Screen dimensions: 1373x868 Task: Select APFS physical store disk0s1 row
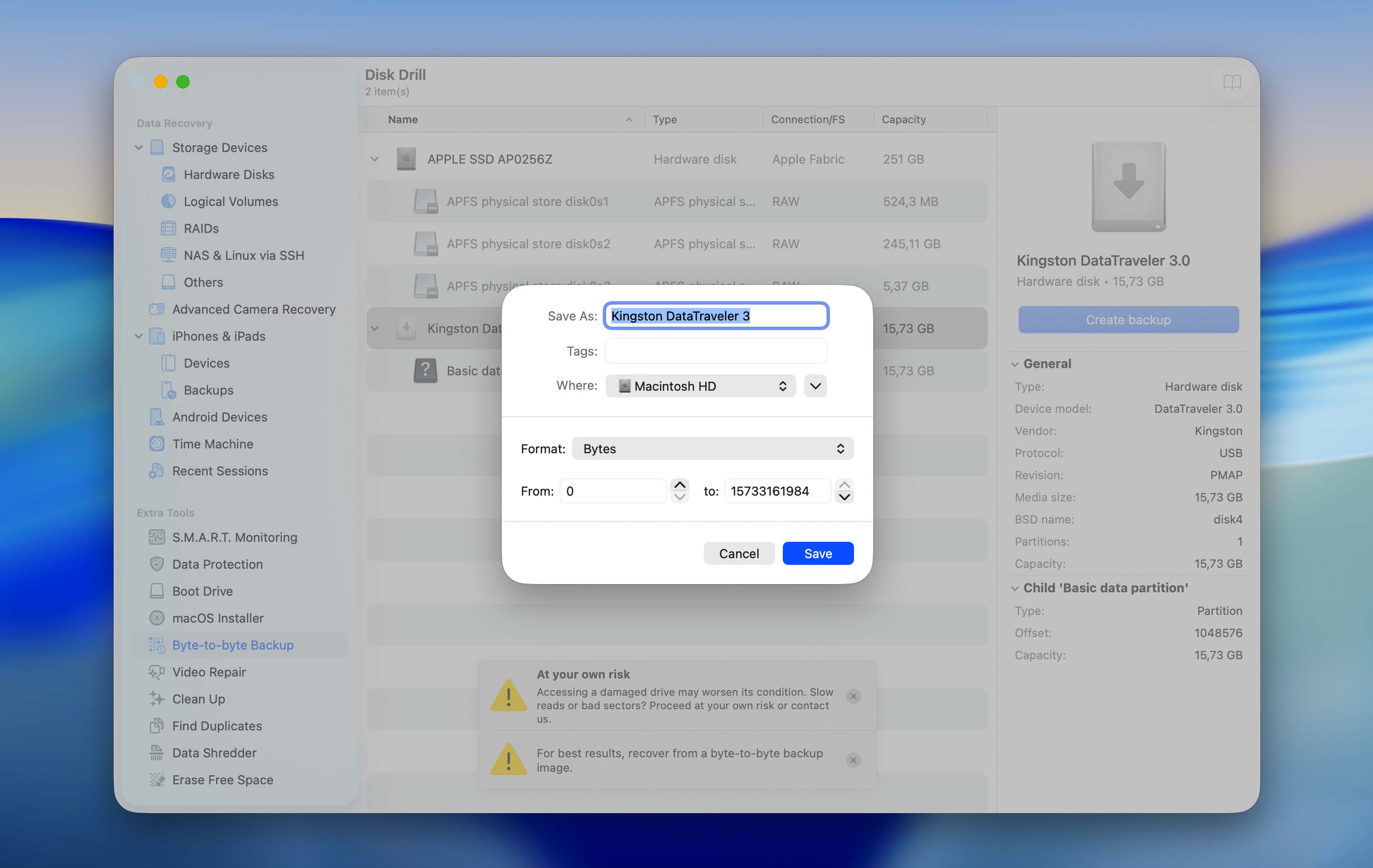click(x=677, y=201)
